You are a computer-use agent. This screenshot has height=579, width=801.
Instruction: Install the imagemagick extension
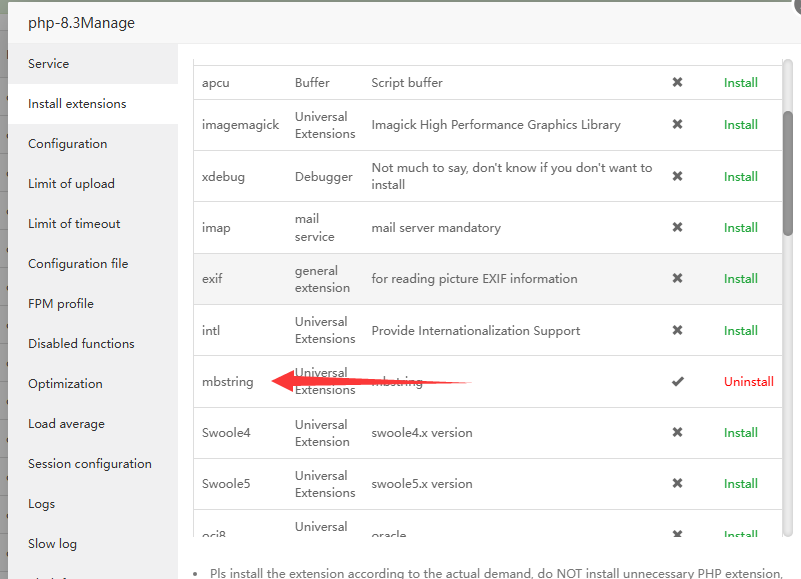coord(740,125)
